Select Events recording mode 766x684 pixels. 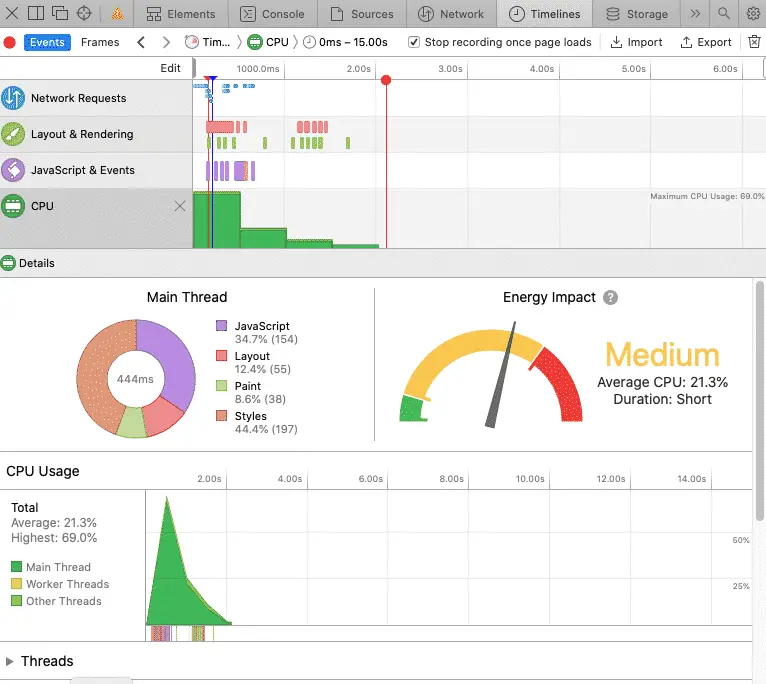coord(47,43)
